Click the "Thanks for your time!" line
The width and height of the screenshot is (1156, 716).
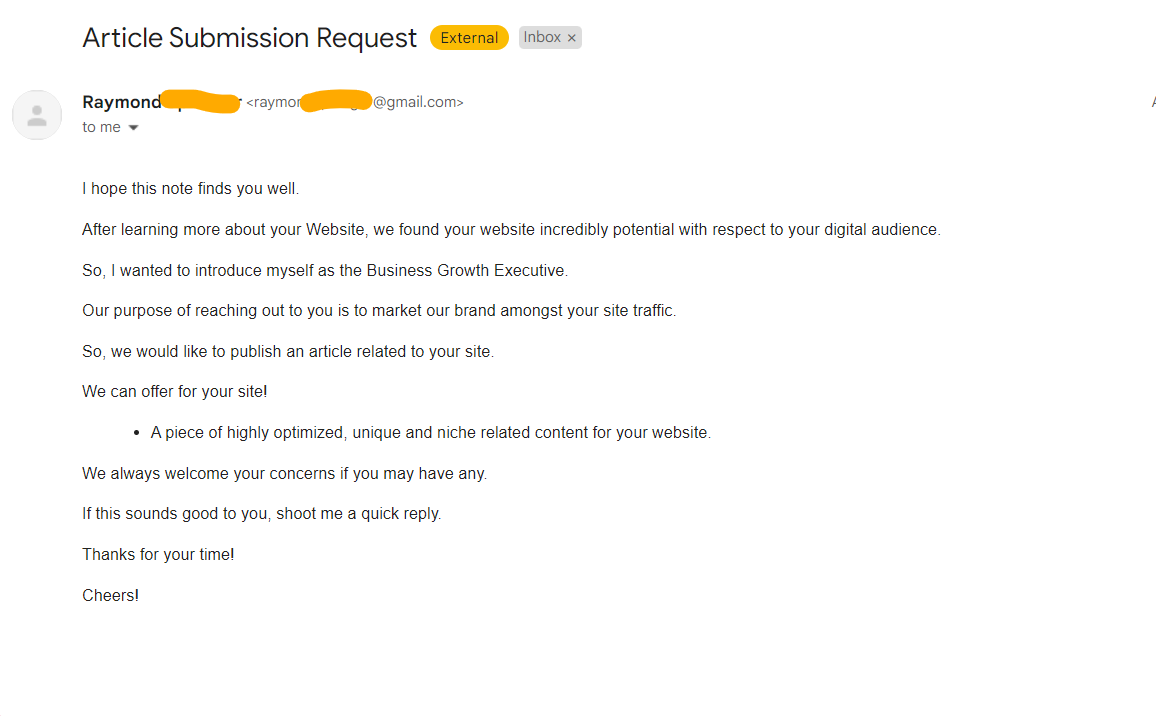point(159,555)
